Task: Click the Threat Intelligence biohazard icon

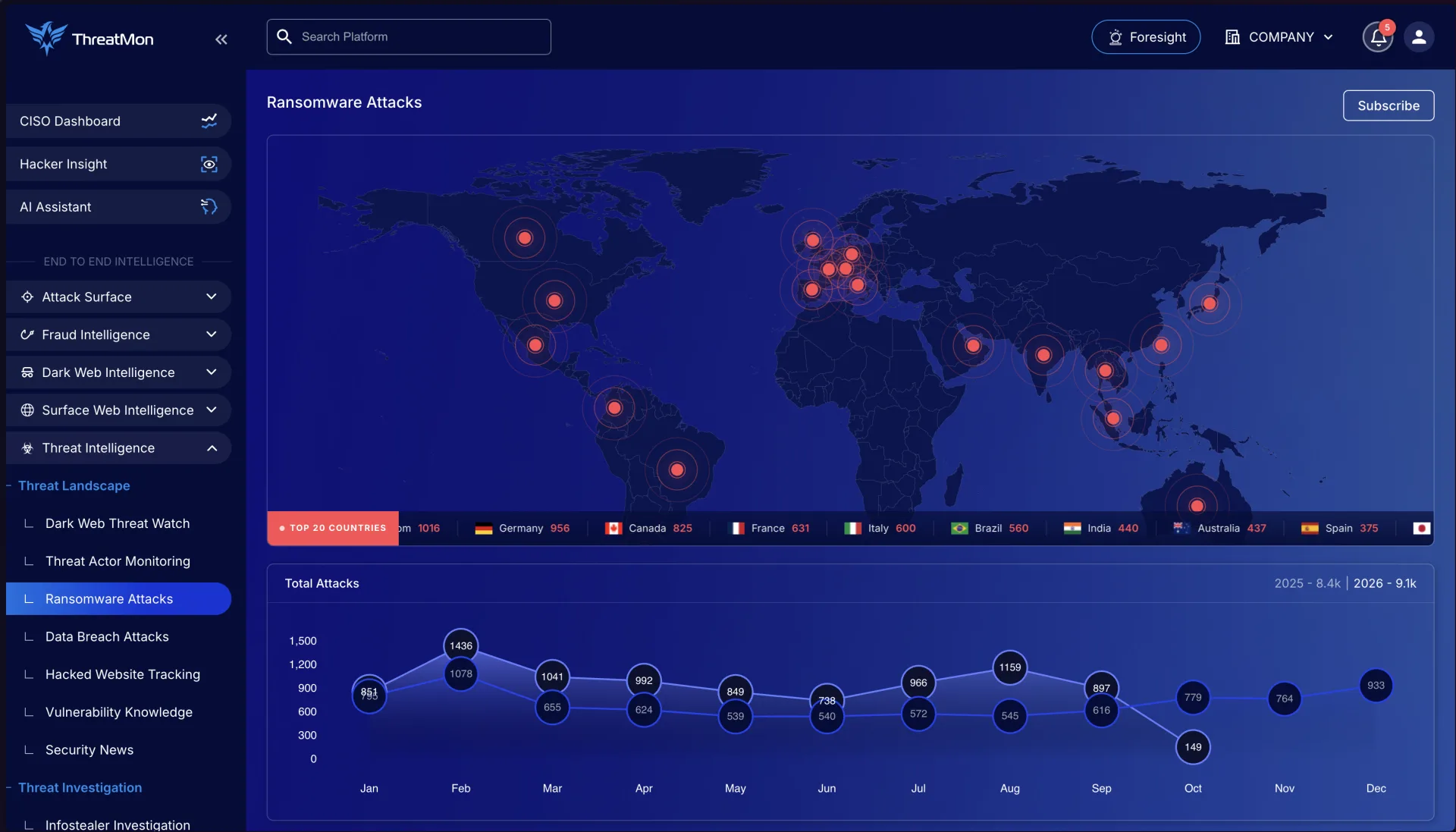Action: pos(27,448)
